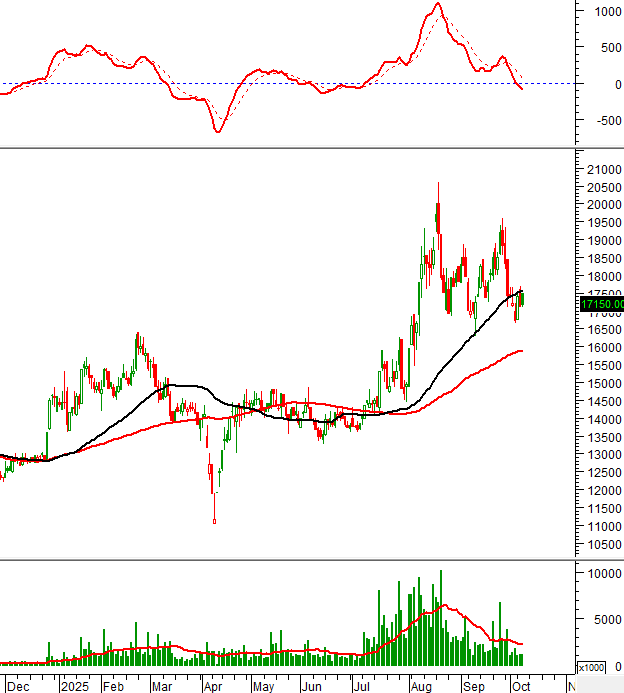The width and height of the screenshot is (624, 693).
Task: Select the Dec label on time axis
Action: point(18,687)
